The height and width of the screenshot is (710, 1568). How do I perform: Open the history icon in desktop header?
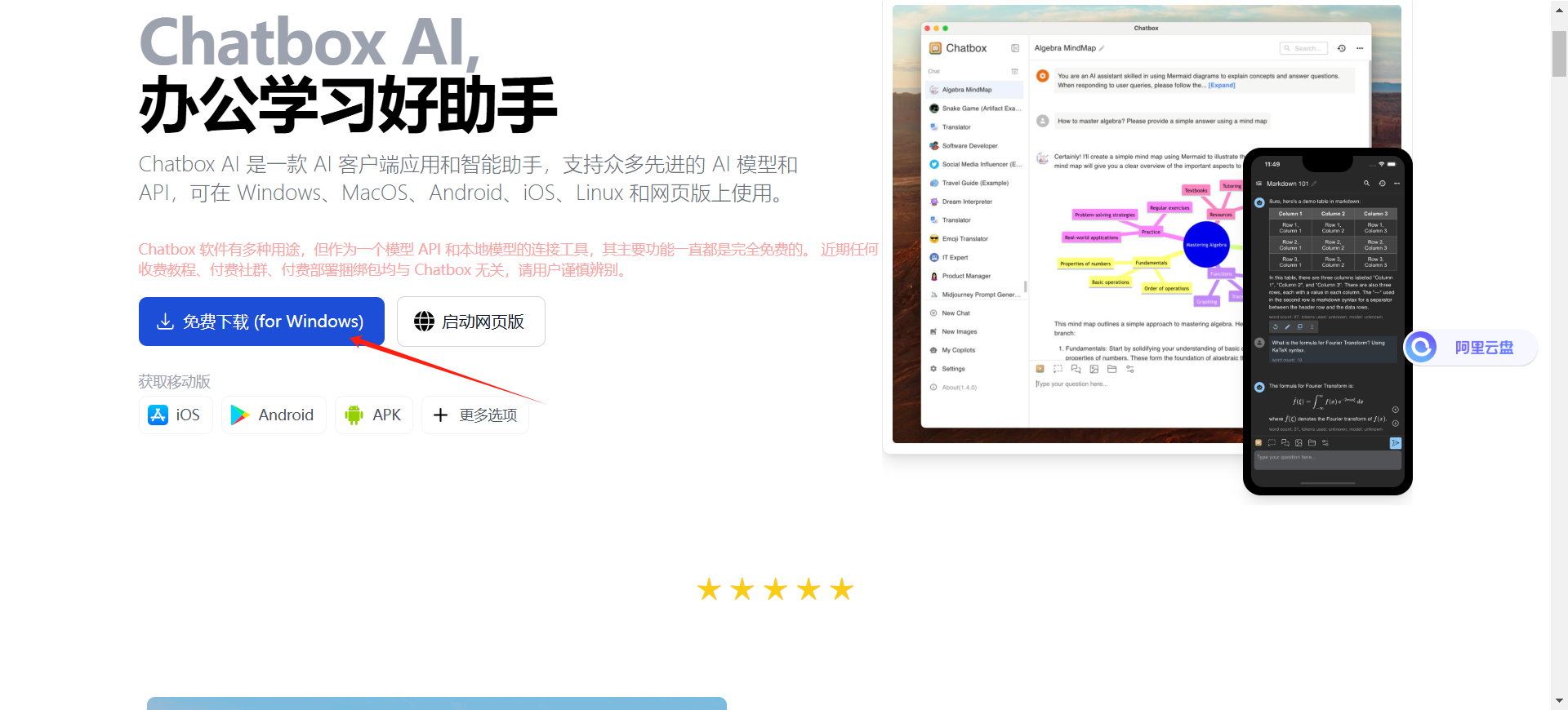(1342, 48)
